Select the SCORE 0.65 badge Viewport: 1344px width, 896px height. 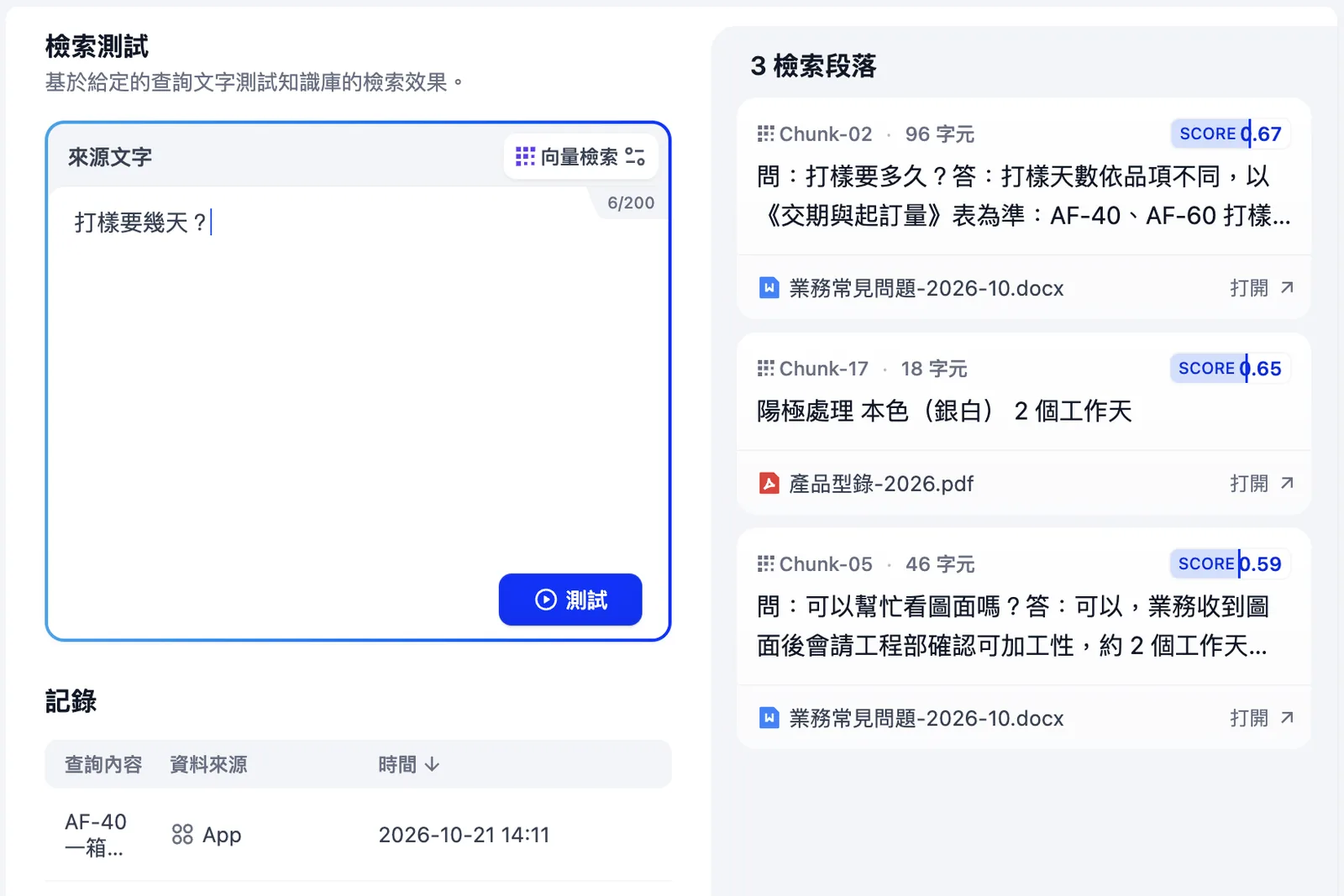coord(1230,368)
